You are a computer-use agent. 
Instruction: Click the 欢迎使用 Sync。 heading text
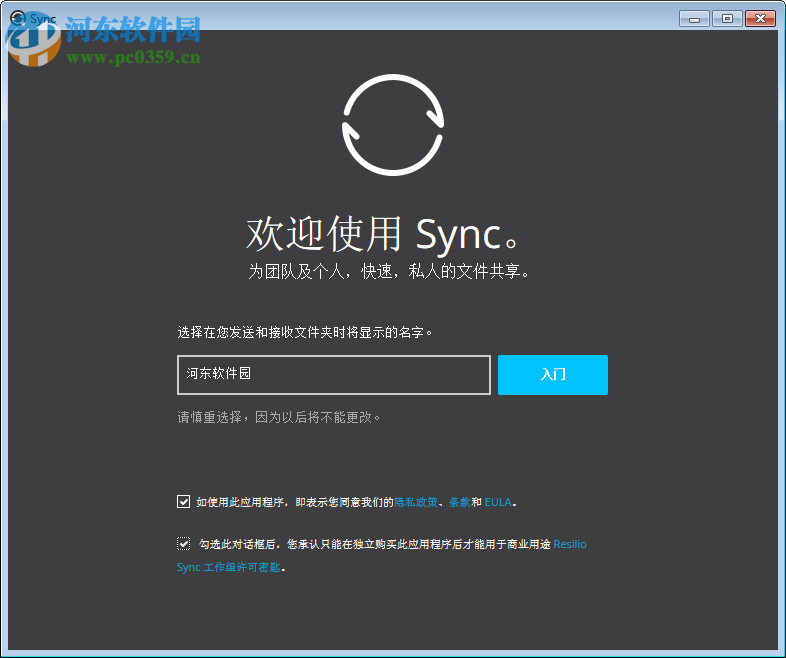coord(384,234)
